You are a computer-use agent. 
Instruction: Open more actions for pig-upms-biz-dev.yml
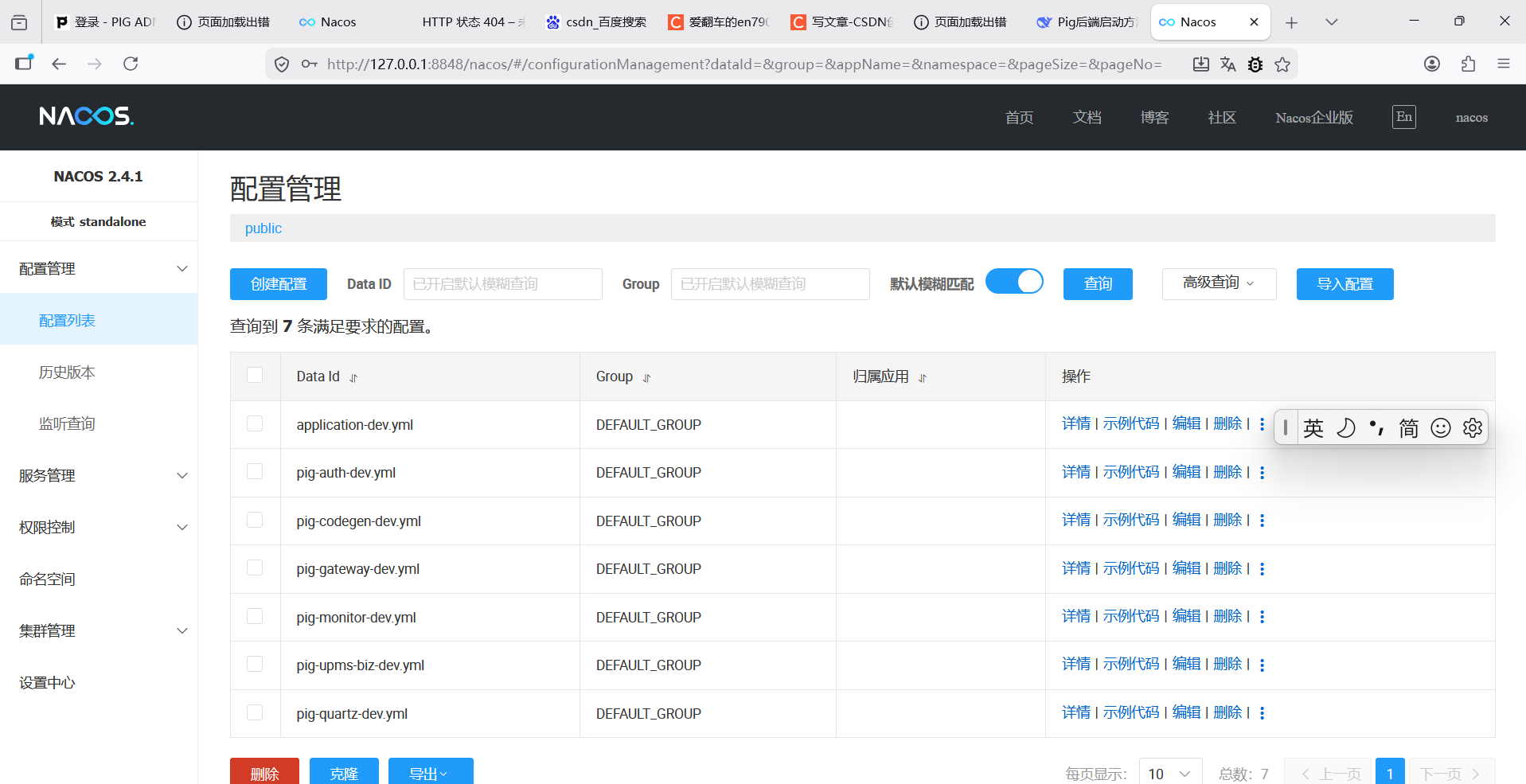(1263, 665)
